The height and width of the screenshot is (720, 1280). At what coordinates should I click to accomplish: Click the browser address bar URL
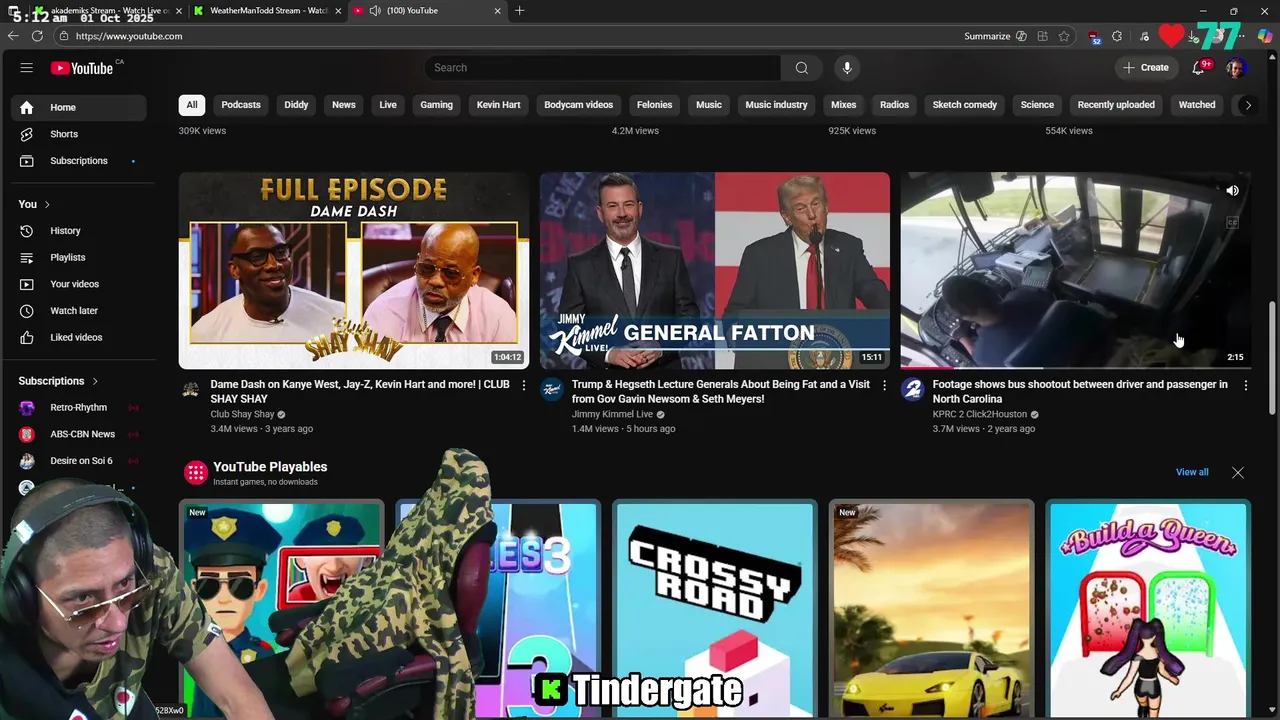click(129, 36)
